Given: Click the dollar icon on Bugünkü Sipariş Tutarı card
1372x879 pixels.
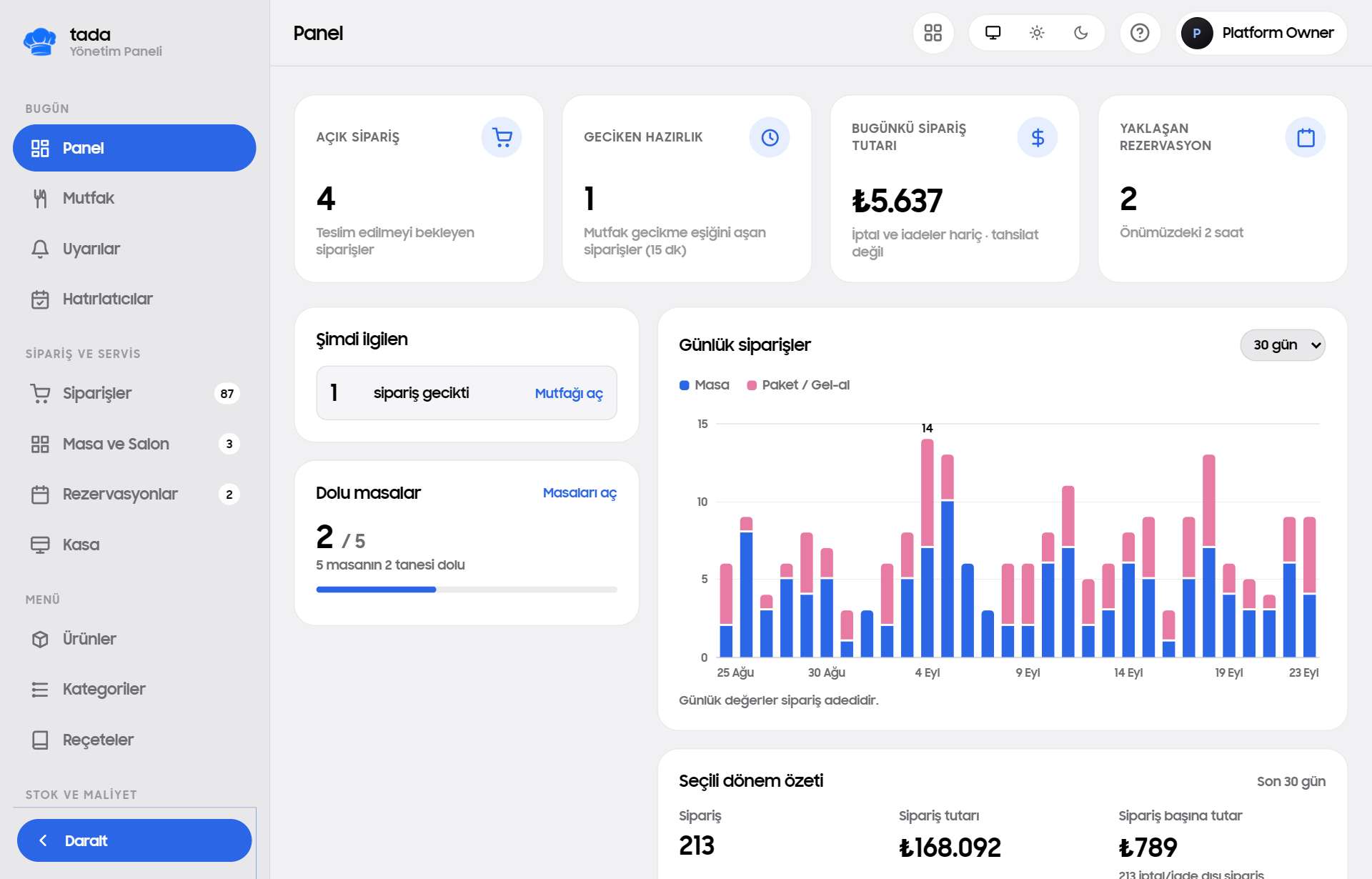Looking at the screenshot, I should (1038, 137).
